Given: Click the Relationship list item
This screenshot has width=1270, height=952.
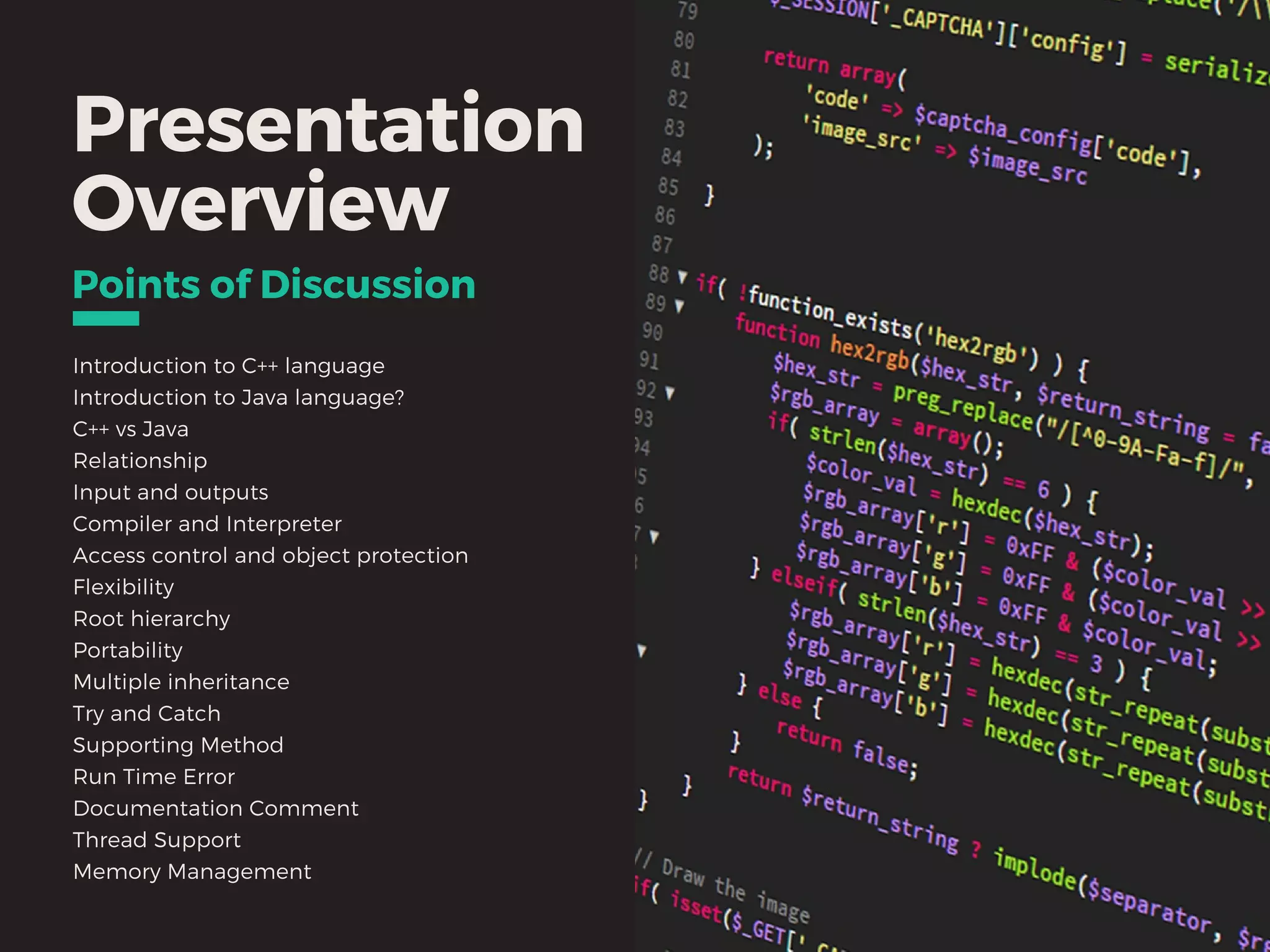Looking at the screenshot, I should (x=140, y=461).
